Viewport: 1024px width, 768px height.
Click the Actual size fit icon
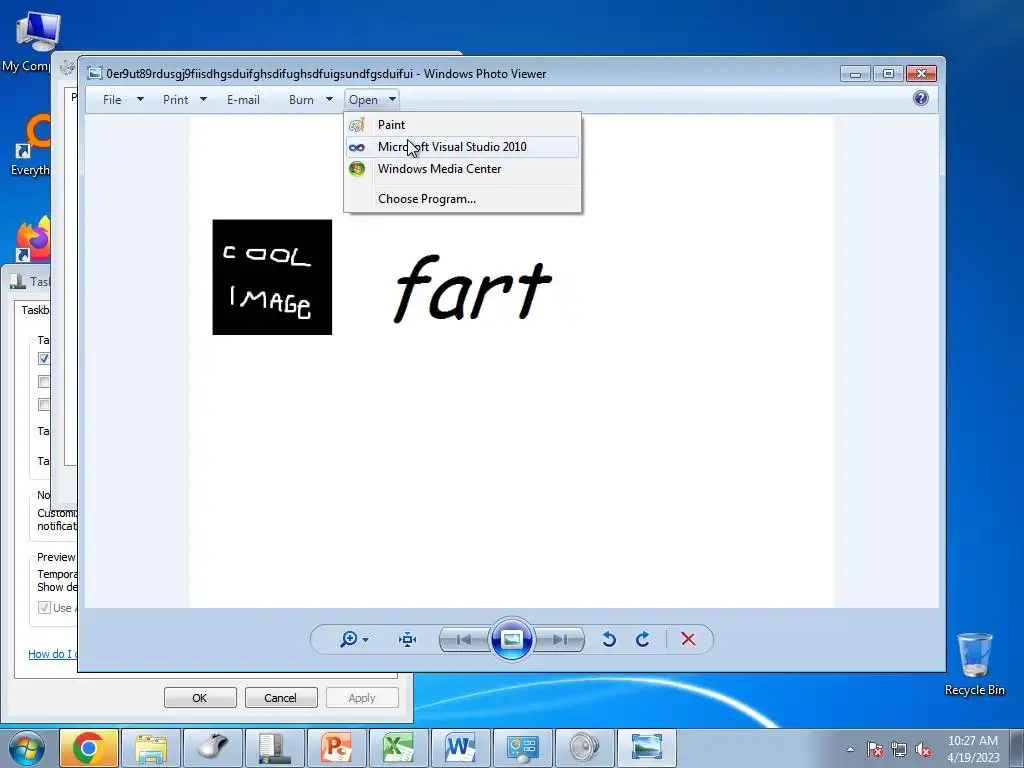click(408, 639)
